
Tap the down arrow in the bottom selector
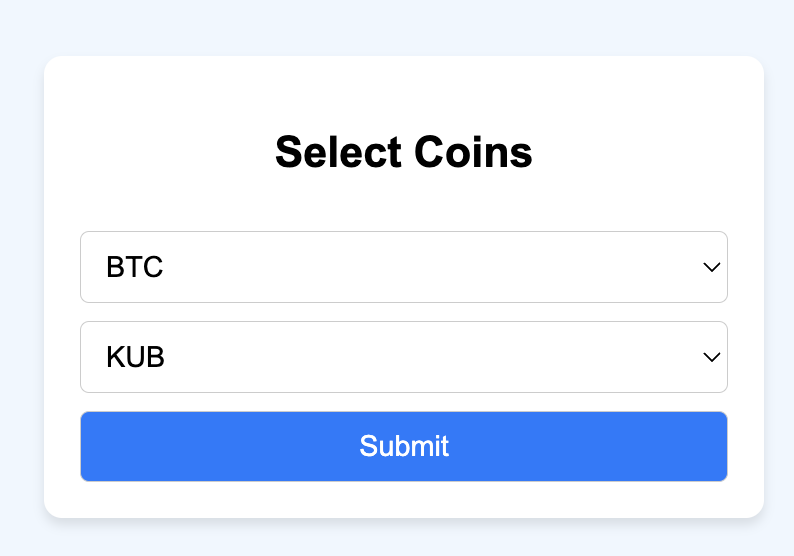pos(712,357)
